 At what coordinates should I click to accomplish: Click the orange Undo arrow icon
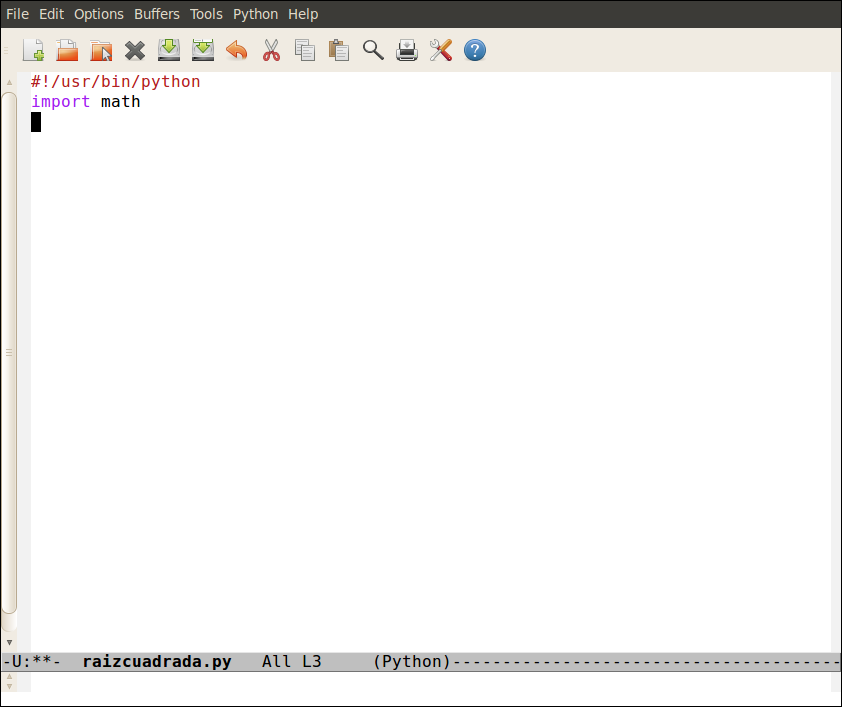click(237, 50)
